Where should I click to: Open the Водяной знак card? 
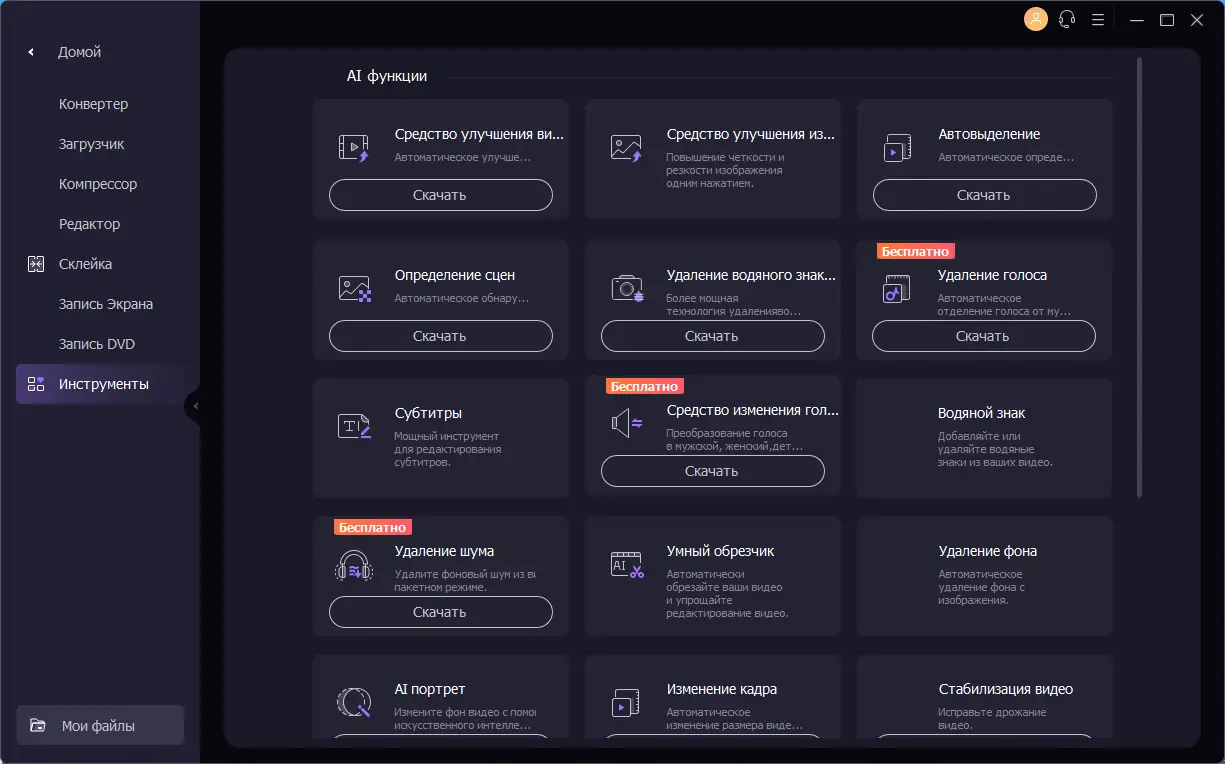[x=984, y=437]
